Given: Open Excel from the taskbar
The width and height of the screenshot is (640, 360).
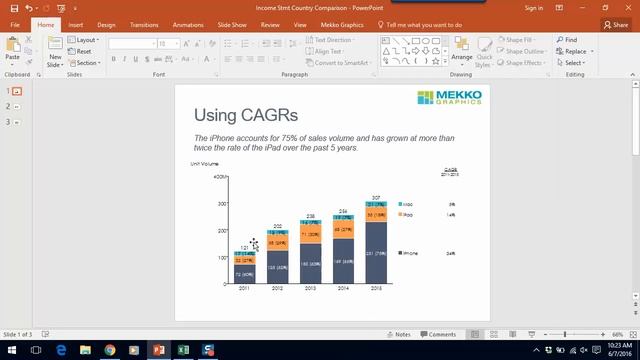Looking at the screenshot, I should pos(183,350).
